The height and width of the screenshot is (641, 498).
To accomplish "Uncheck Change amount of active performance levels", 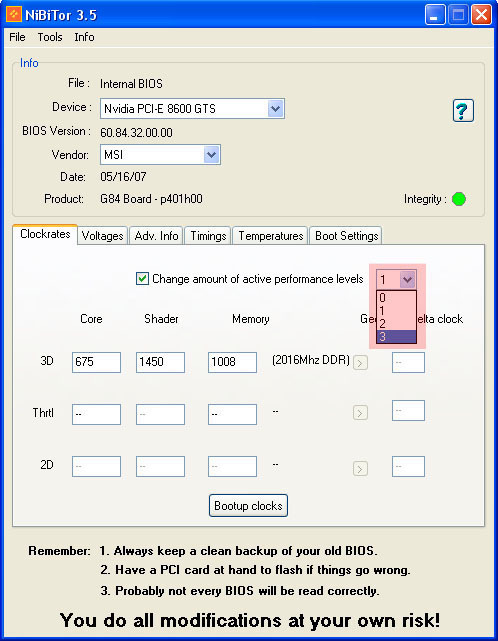I will [142, 279].
